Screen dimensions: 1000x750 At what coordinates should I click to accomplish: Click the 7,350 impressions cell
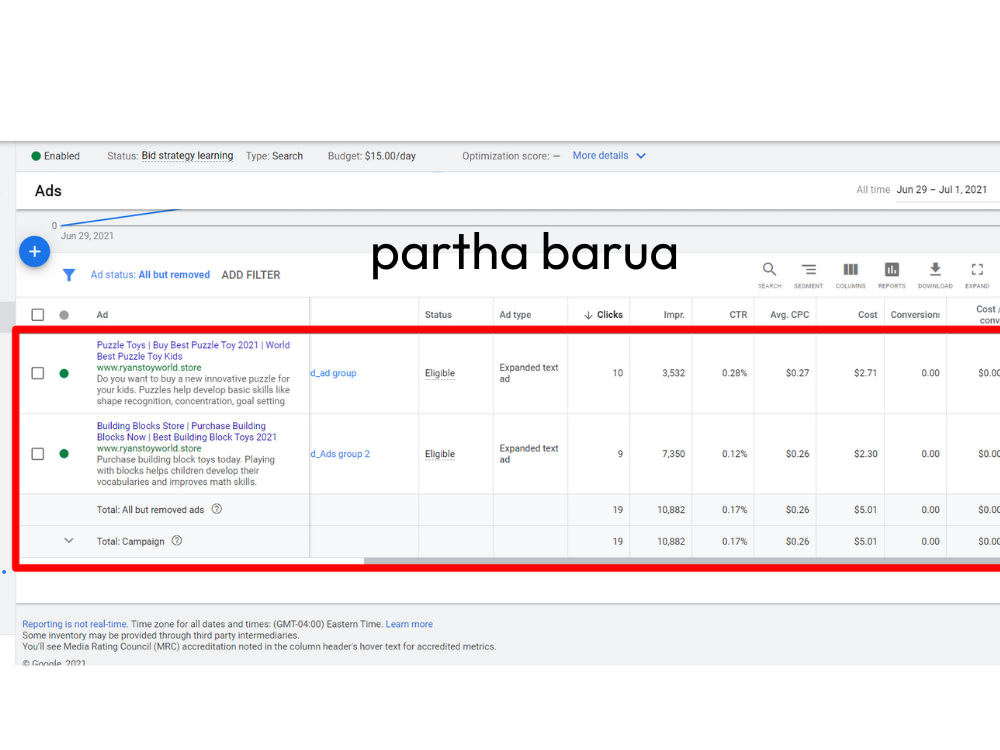tap(673, 453)
